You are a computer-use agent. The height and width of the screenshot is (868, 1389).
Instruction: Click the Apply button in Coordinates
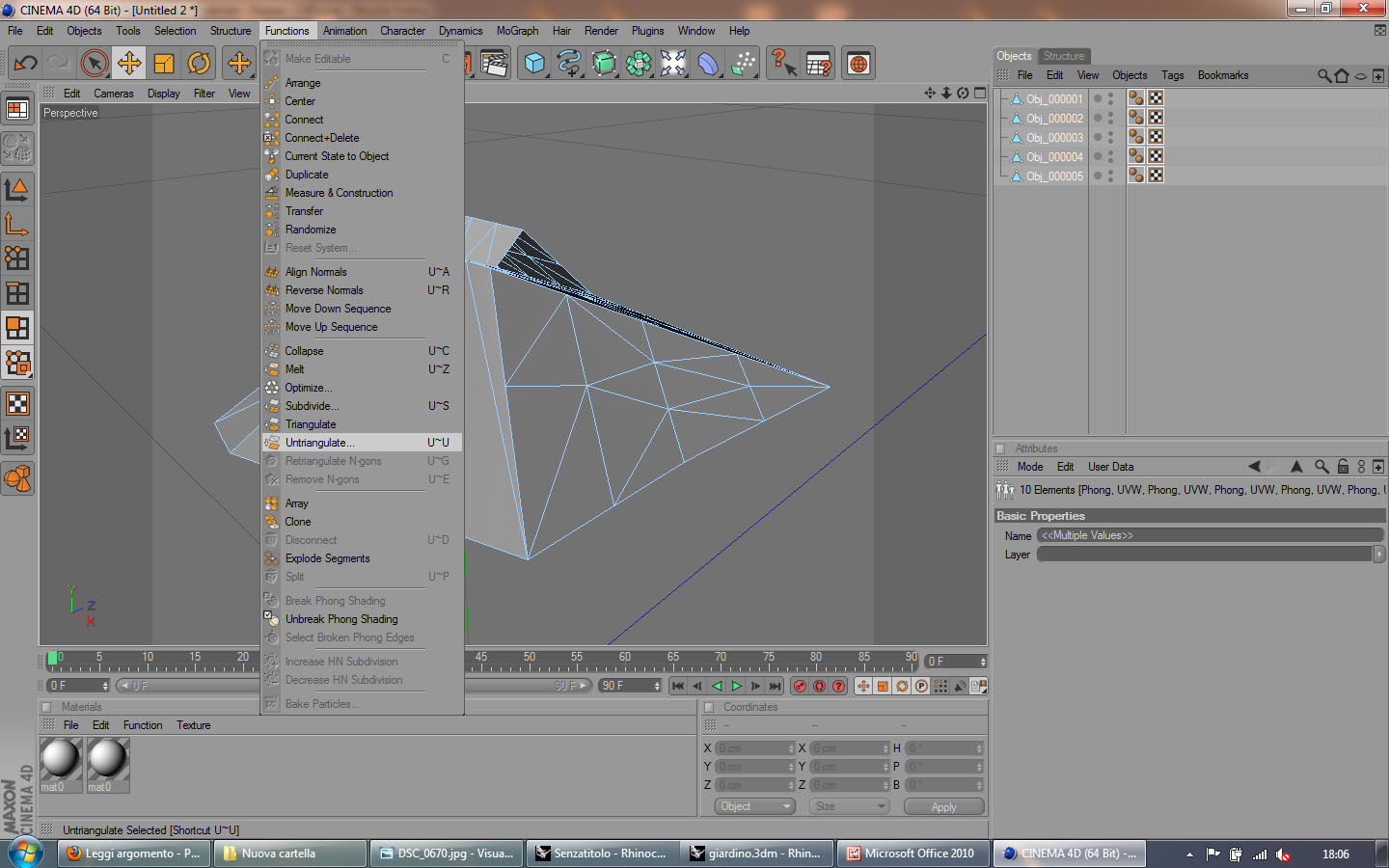point(944,806)
